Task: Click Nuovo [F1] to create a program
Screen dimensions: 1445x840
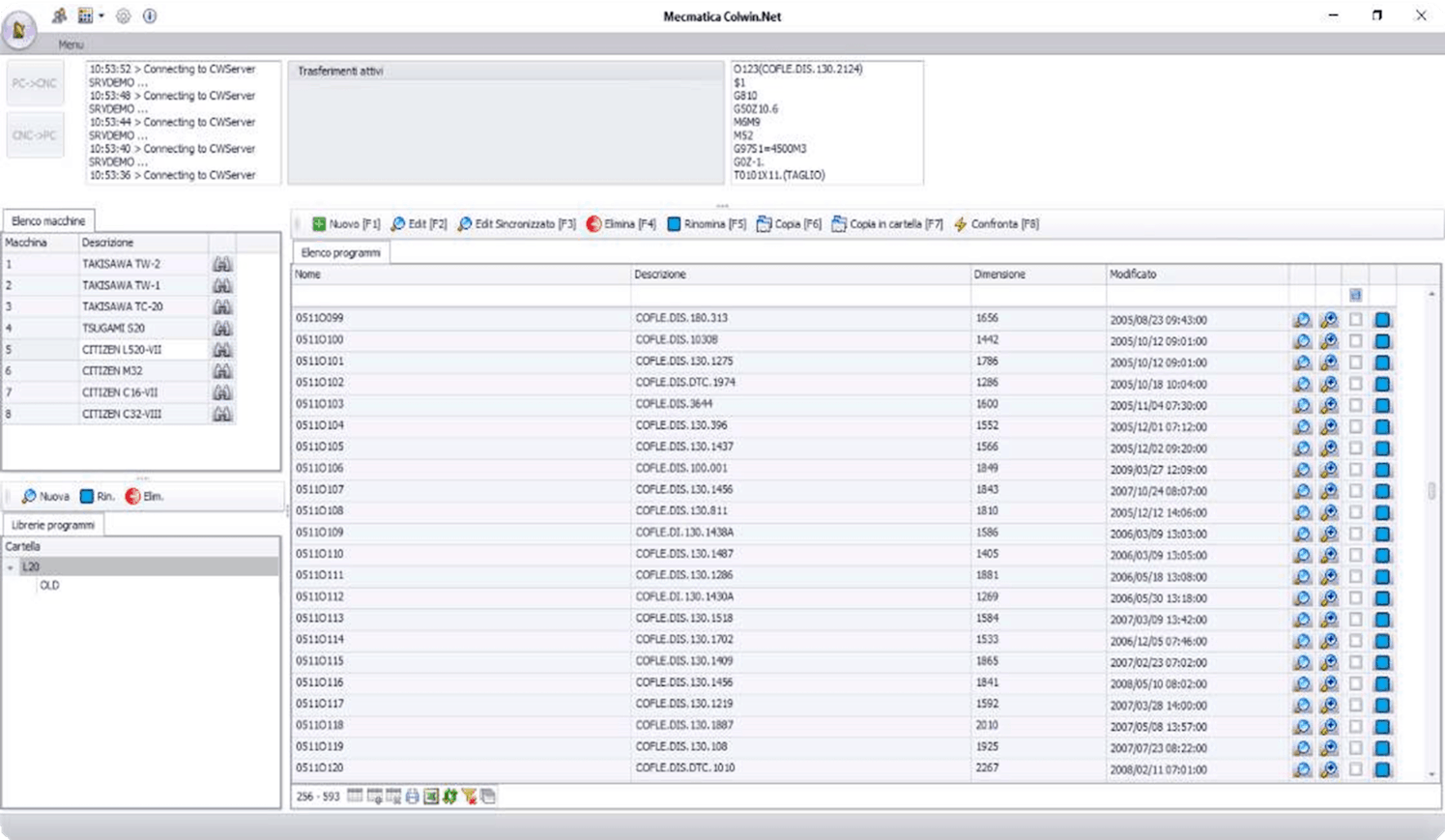Action: [346, 224]
